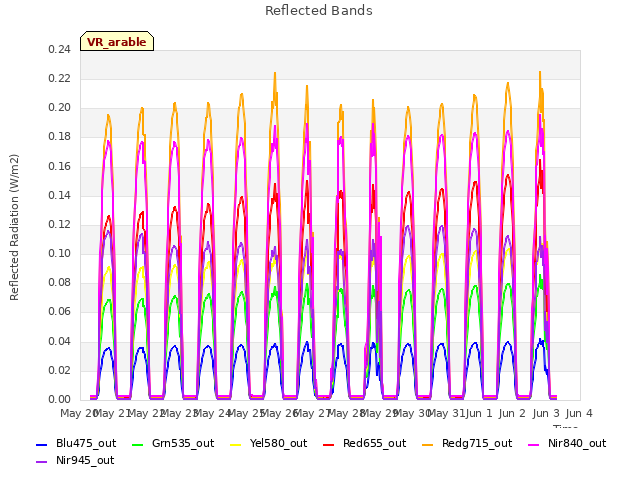The height and width of the screenshot is (480, 640).
Task: Click the 0.10 y-axis tick label
Action: coord(60,253)
